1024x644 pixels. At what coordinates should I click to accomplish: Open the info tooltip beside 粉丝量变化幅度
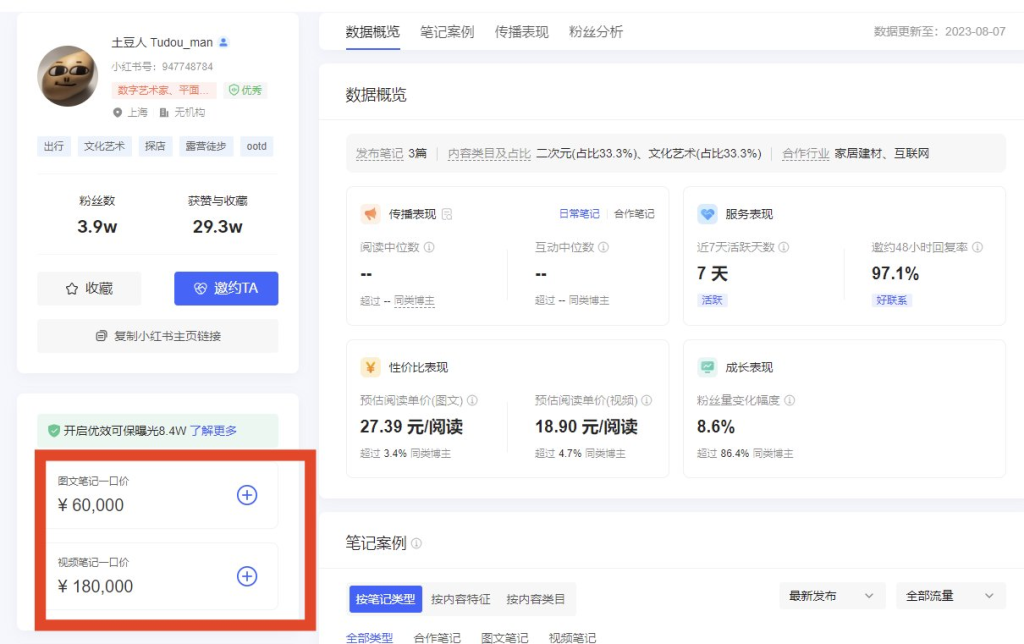coord(792,397)
